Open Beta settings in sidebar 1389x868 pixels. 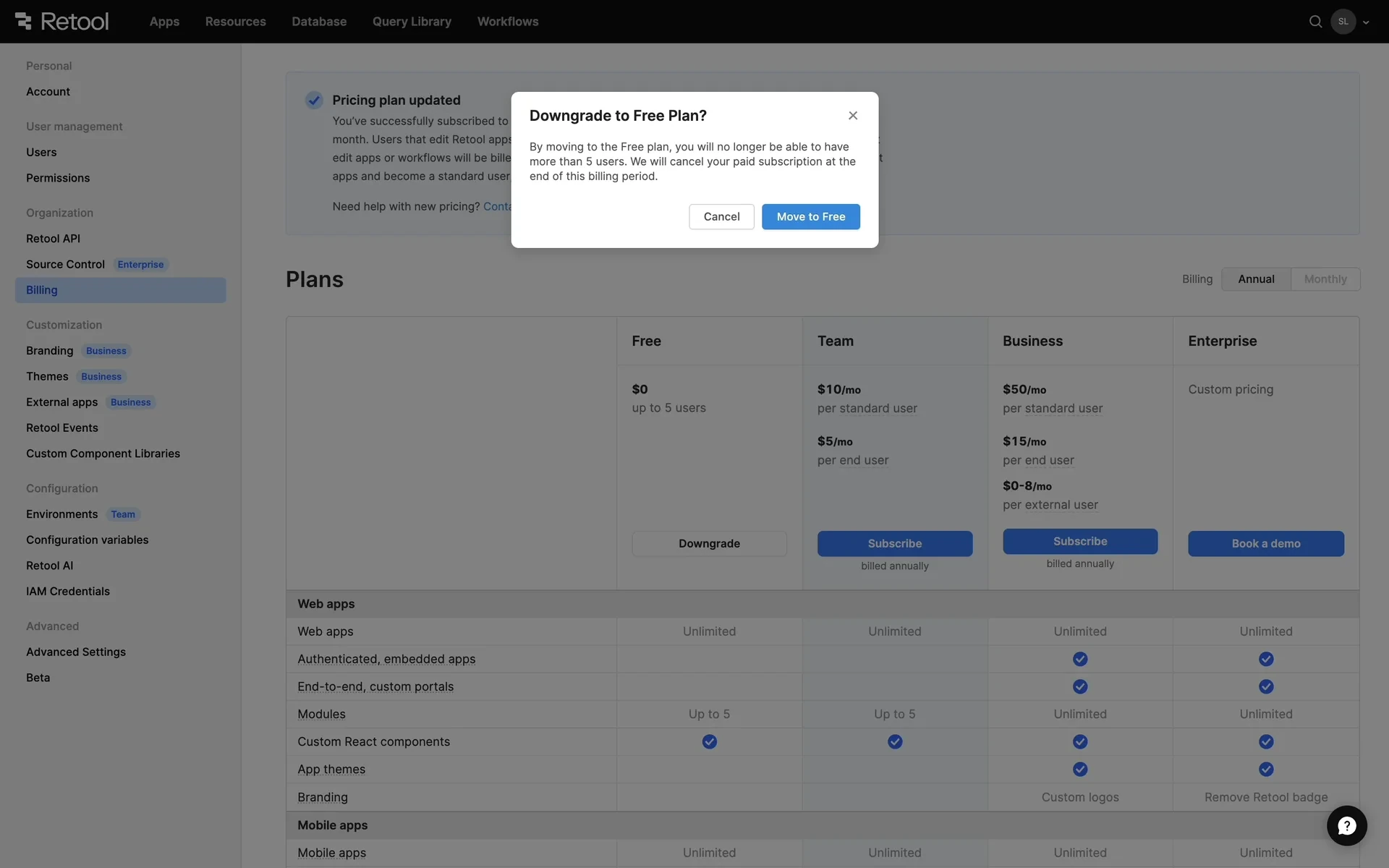[38, 678]
